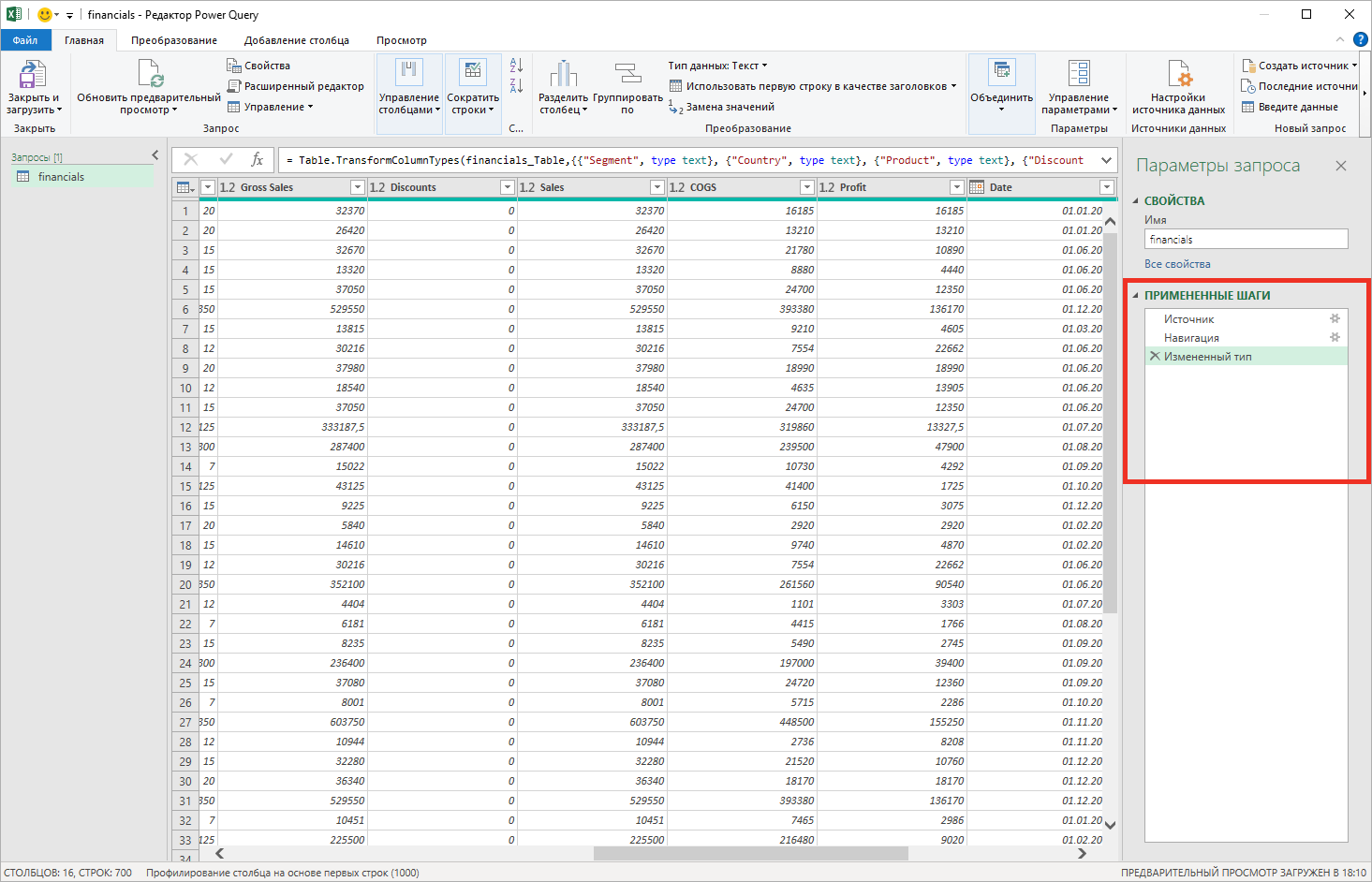Open the Data Type: Text (Тип данных) dropdown

point(717,66)
